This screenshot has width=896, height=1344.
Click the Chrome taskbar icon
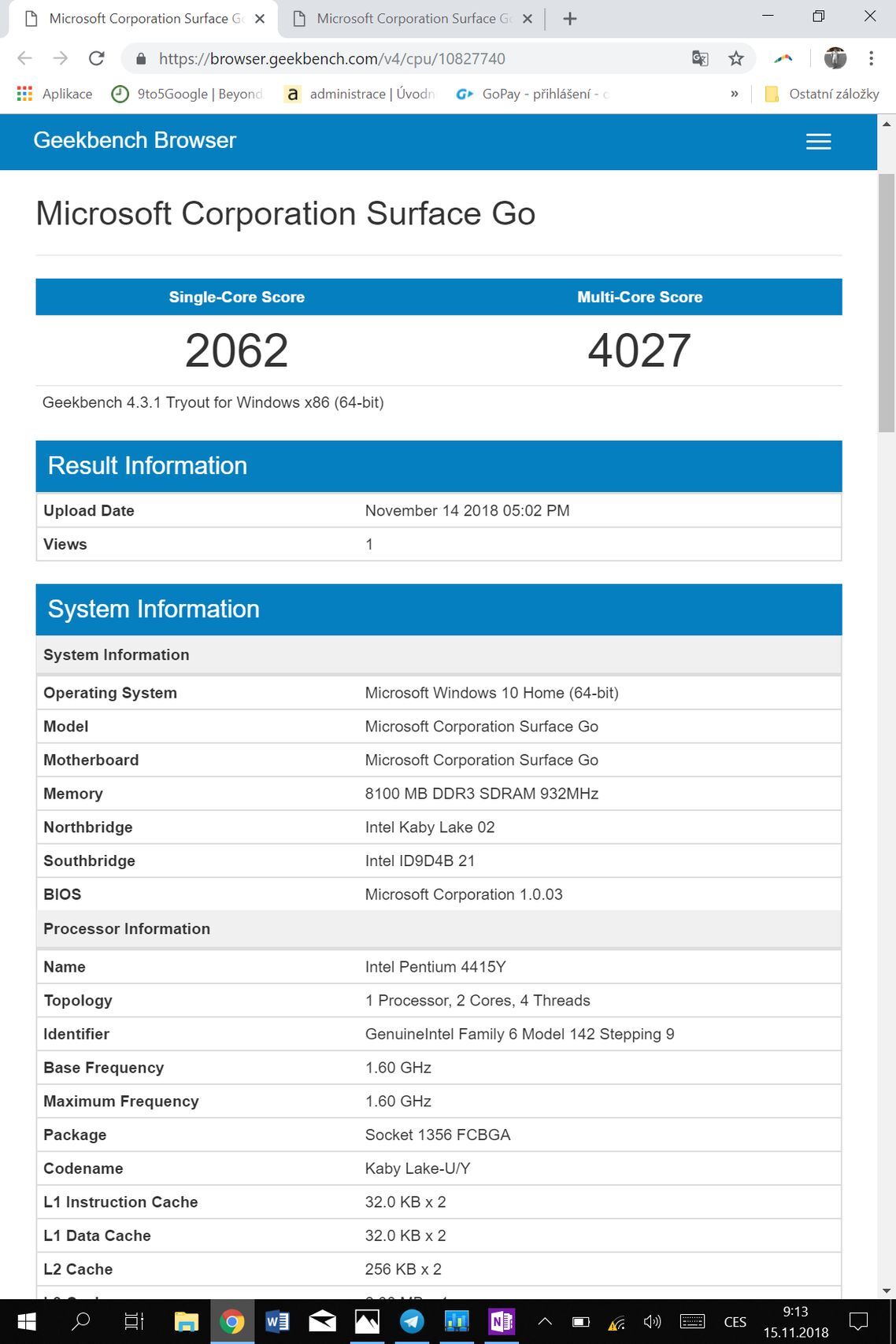click(231, 1321)
